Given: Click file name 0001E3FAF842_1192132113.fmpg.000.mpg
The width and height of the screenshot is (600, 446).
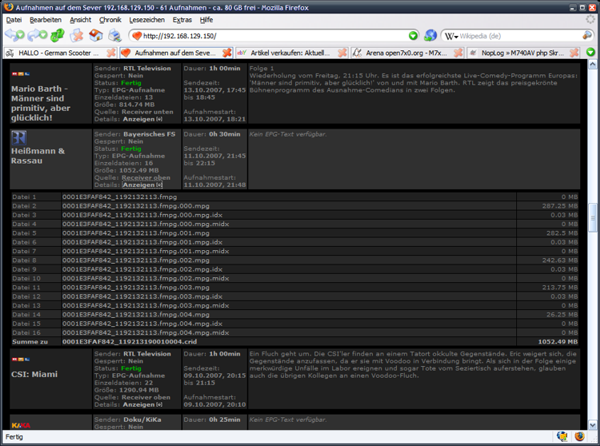Looking at the screenshot, I should point(136,206).
